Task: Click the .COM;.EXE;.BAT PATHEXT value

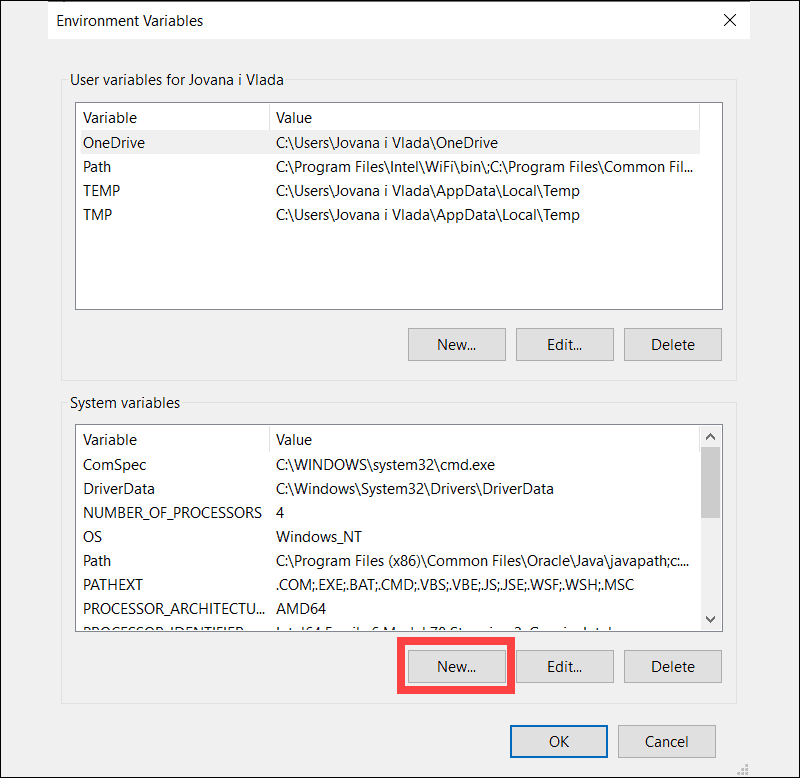Action: click(x=455, y=585)
